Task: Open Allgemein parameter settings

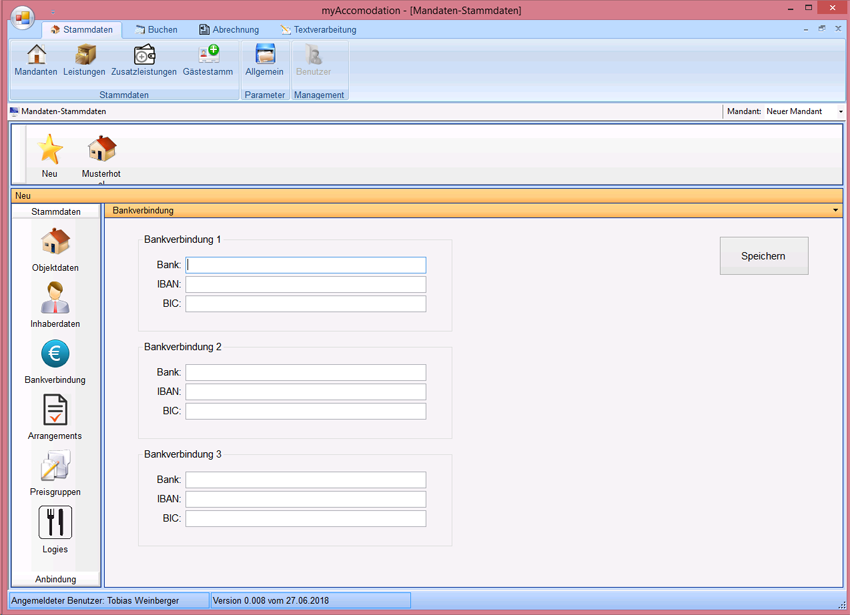Action: tap(265, 60)
